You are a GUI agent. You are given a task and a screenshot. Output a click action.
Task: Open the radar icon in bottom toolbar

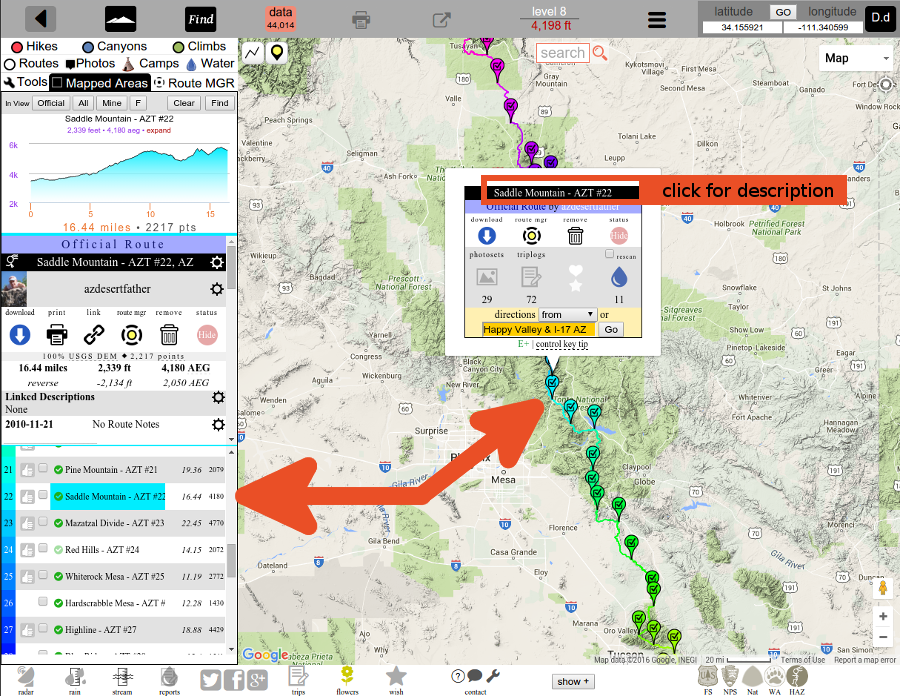coord(26,680)
